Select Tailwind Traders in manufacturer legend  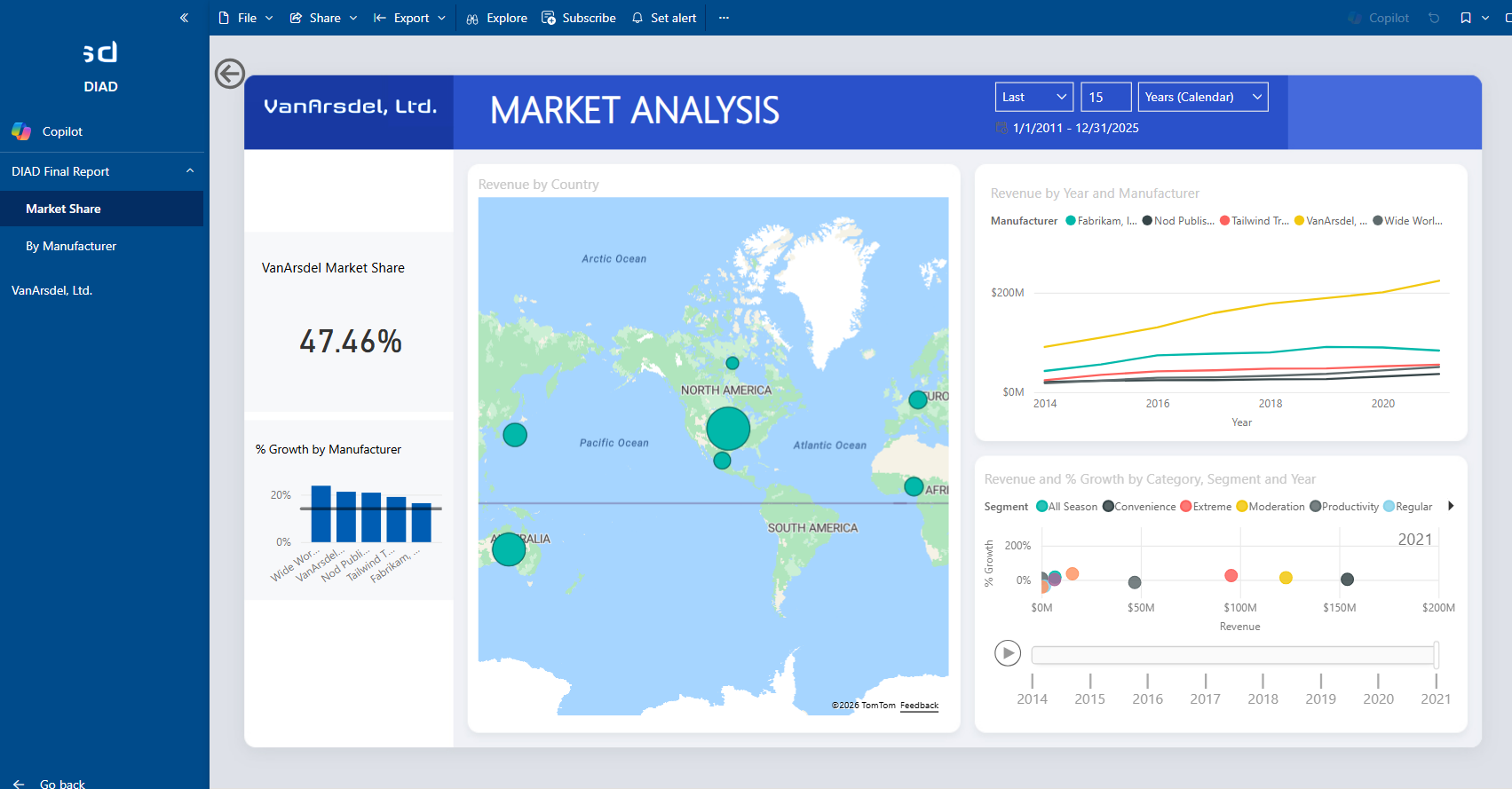tap(1255, 221)
